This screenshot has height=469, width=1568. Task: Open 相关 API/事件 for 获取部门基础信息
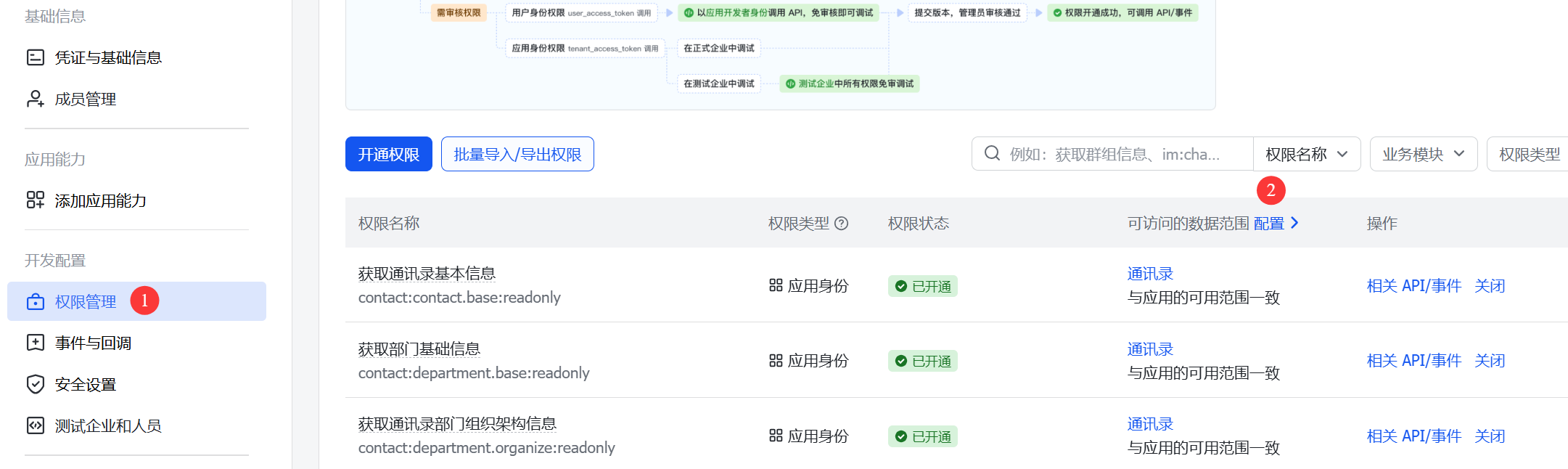pyautogui.click(x=1413, y=361)
